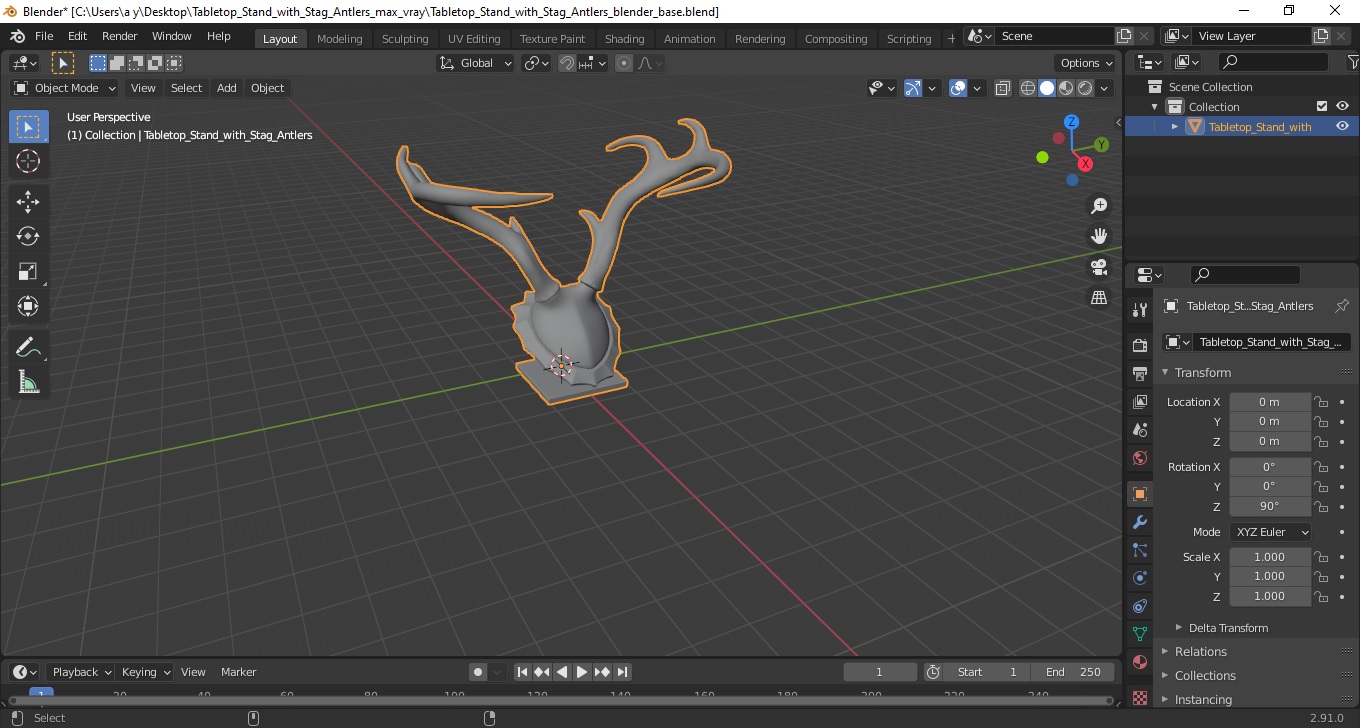Switch between perspective and orthographic view
The width and height of the screenshot is (1360, 728).
[1099, 298]
